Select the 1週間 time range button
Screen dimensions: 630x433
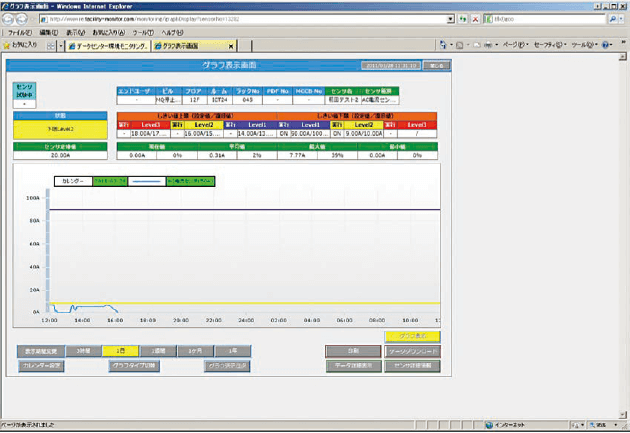[x=158, y=351]
